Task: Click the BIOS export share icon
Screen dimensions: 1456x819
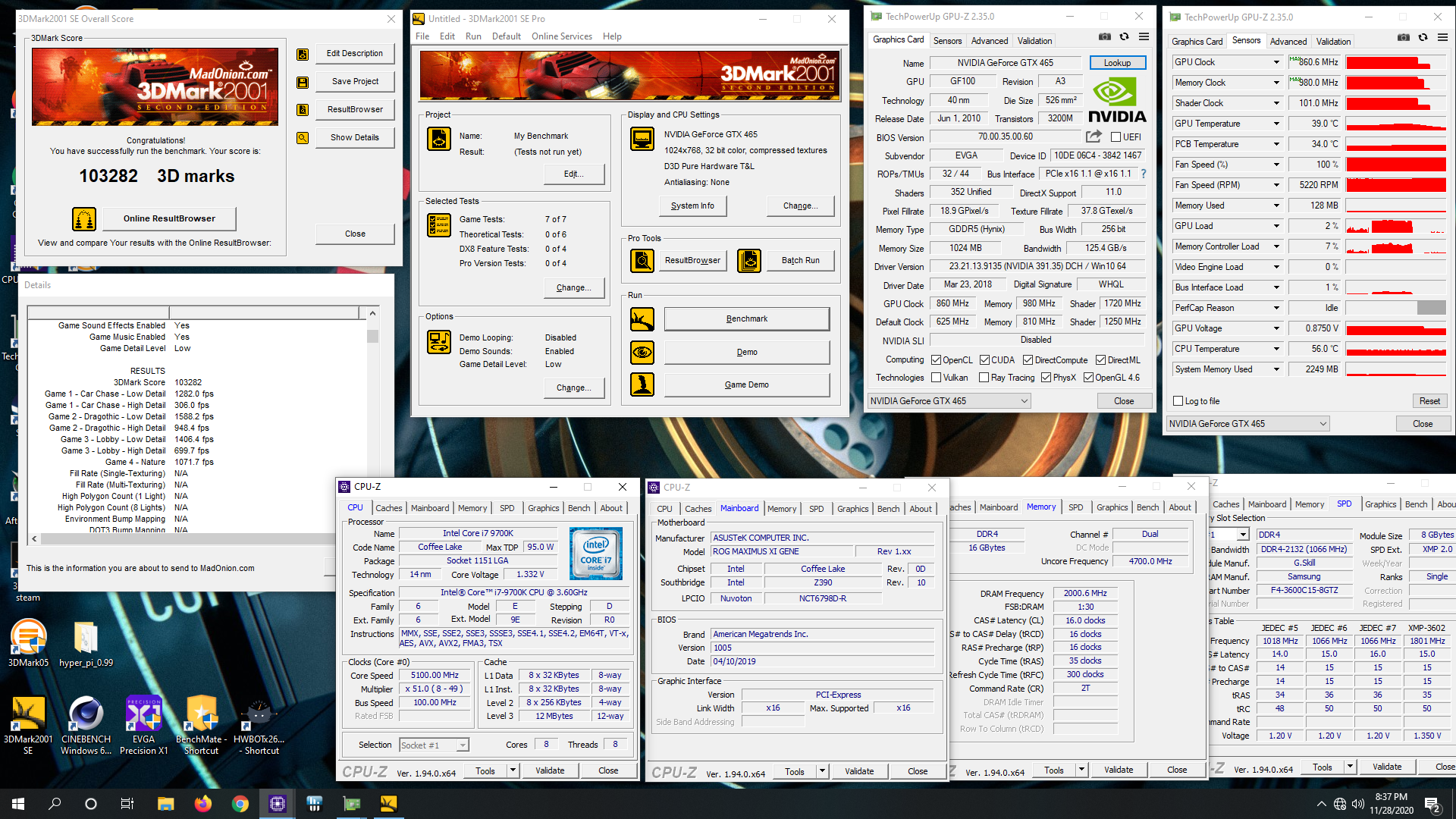Action: (1094, 136)
